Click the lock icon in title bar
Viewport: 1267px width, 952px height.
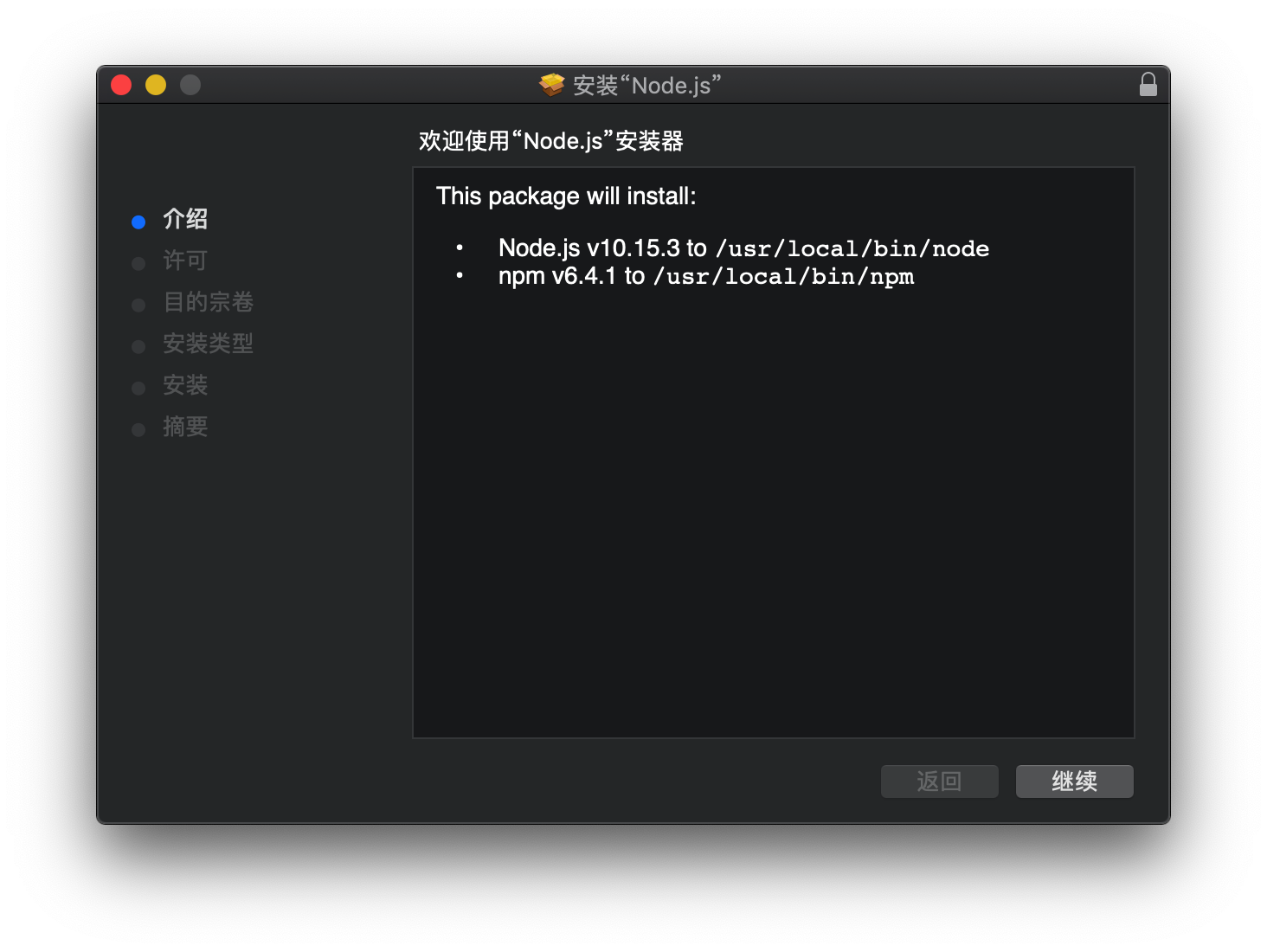1148,85
